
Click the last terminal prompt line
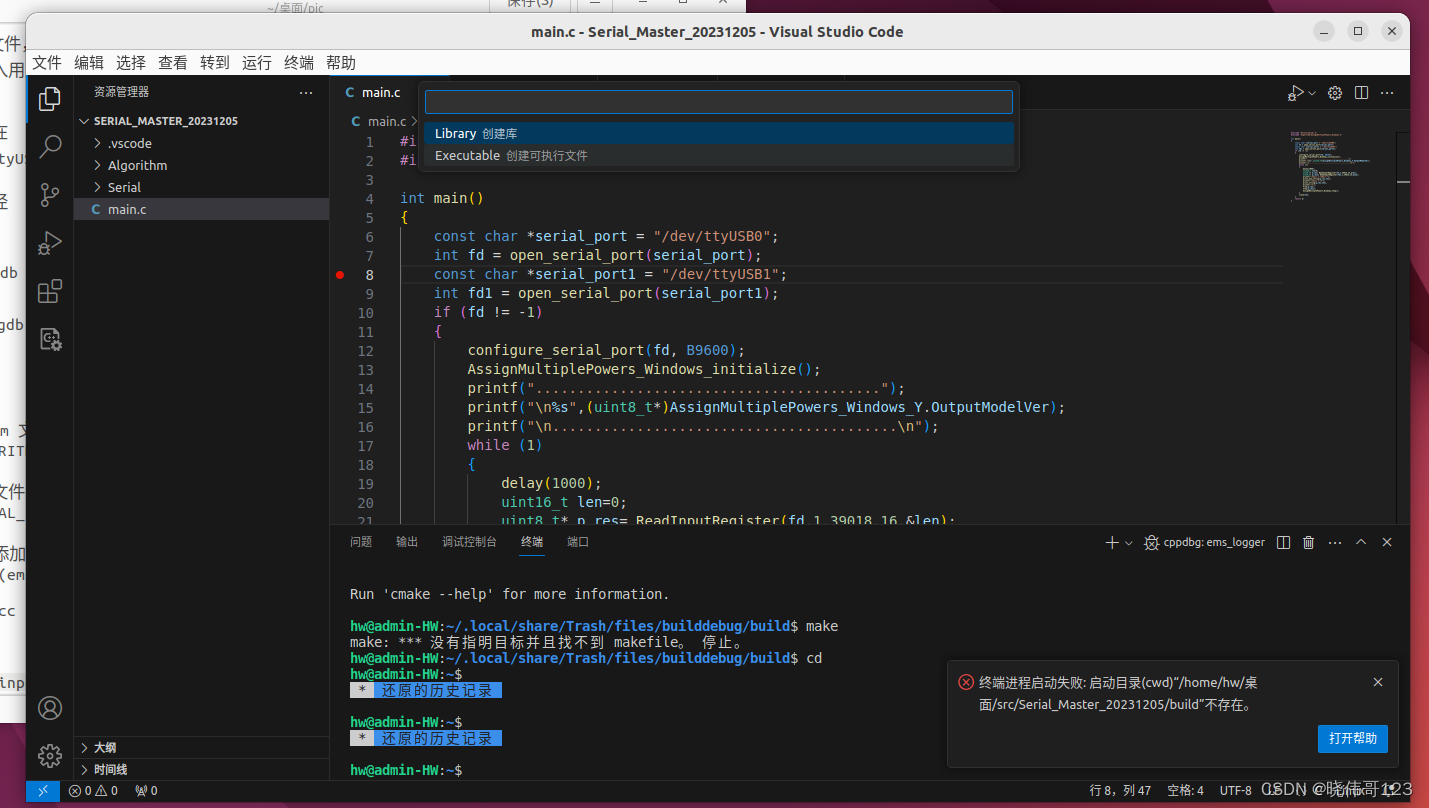pyautogui.click(x=406, y=770)
